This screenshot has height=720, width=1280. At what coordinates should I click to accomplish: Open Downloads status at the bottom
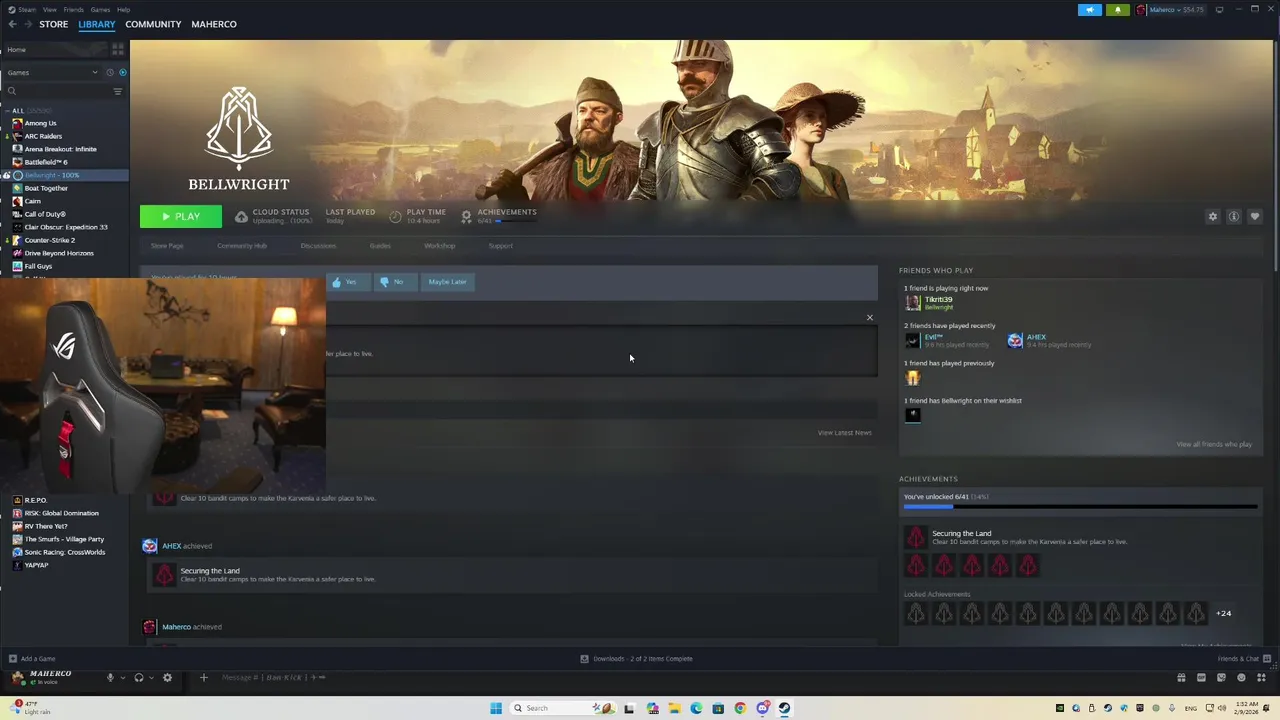[x=636, y=658]
